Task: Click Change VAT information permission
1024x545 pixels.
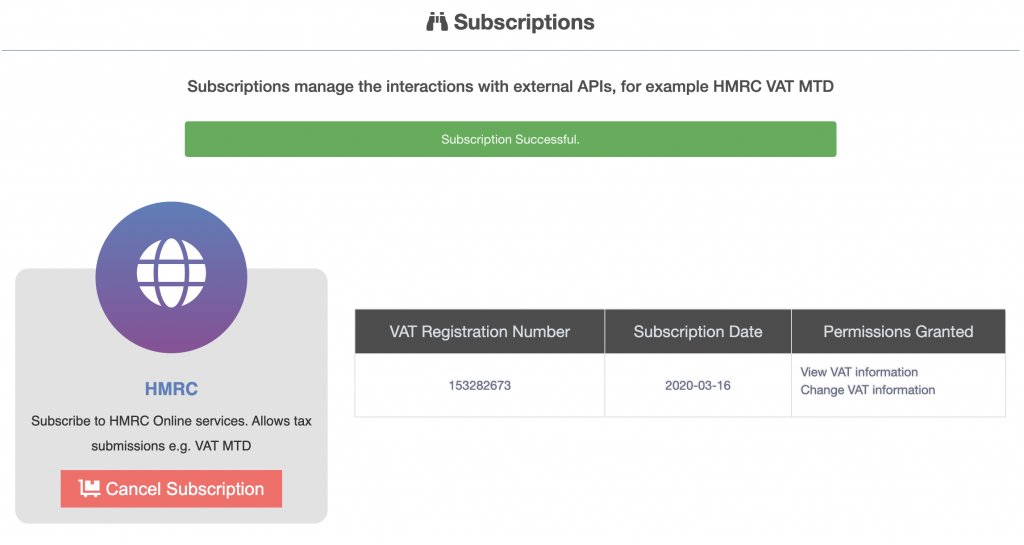Action: [867, 390]
